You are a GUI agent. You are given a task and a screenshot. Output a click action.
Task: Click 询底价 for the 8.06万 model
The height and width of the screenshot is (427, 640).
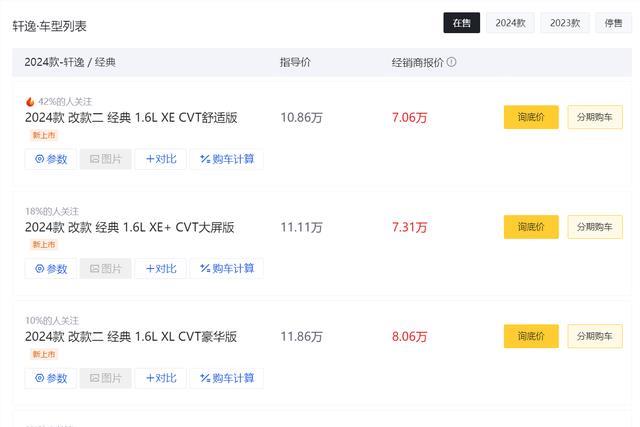(x=531, y=336)
